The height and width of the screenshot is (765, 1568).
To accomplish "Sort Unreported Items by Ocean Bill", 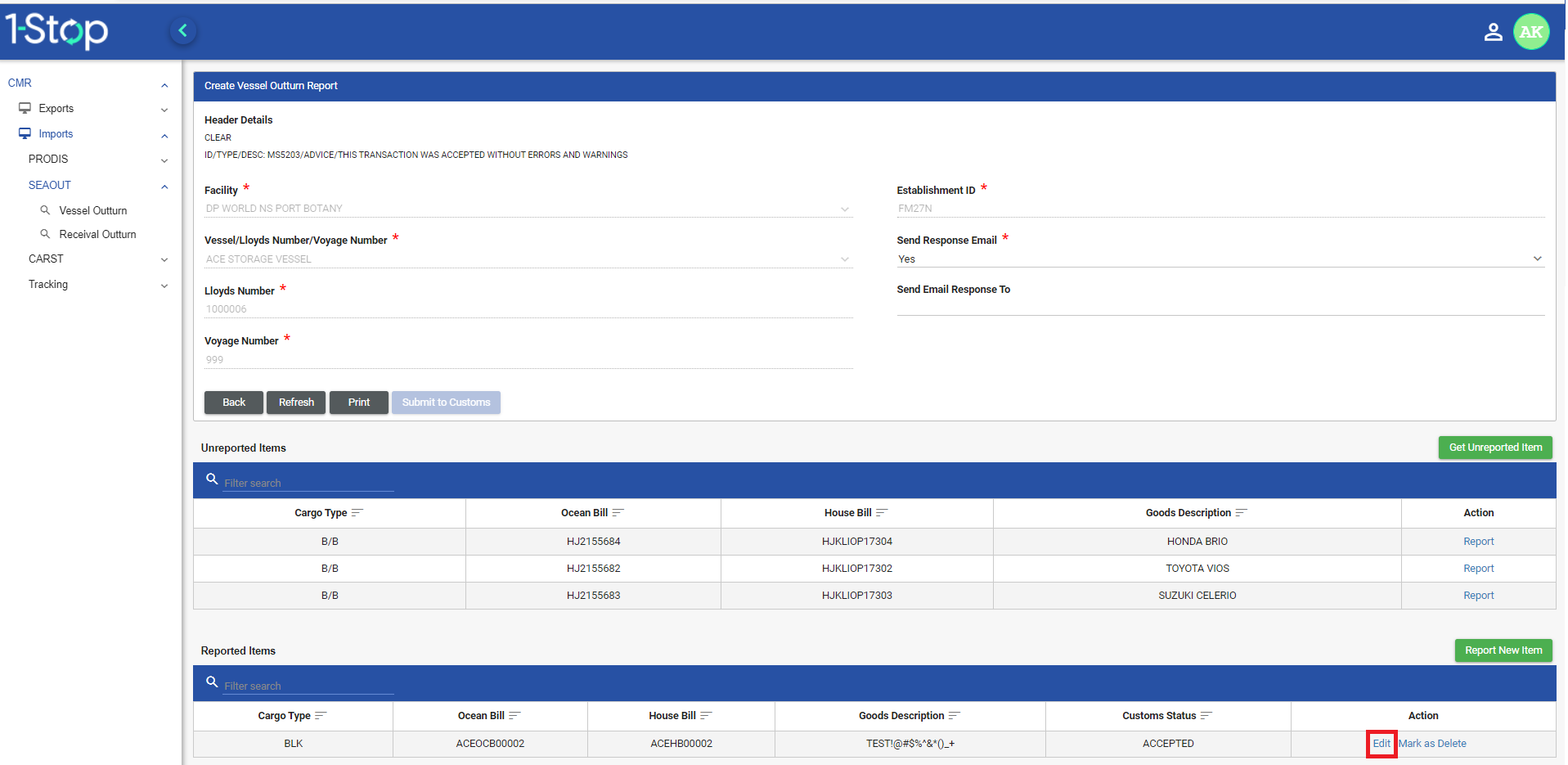I will click(618, 513).
